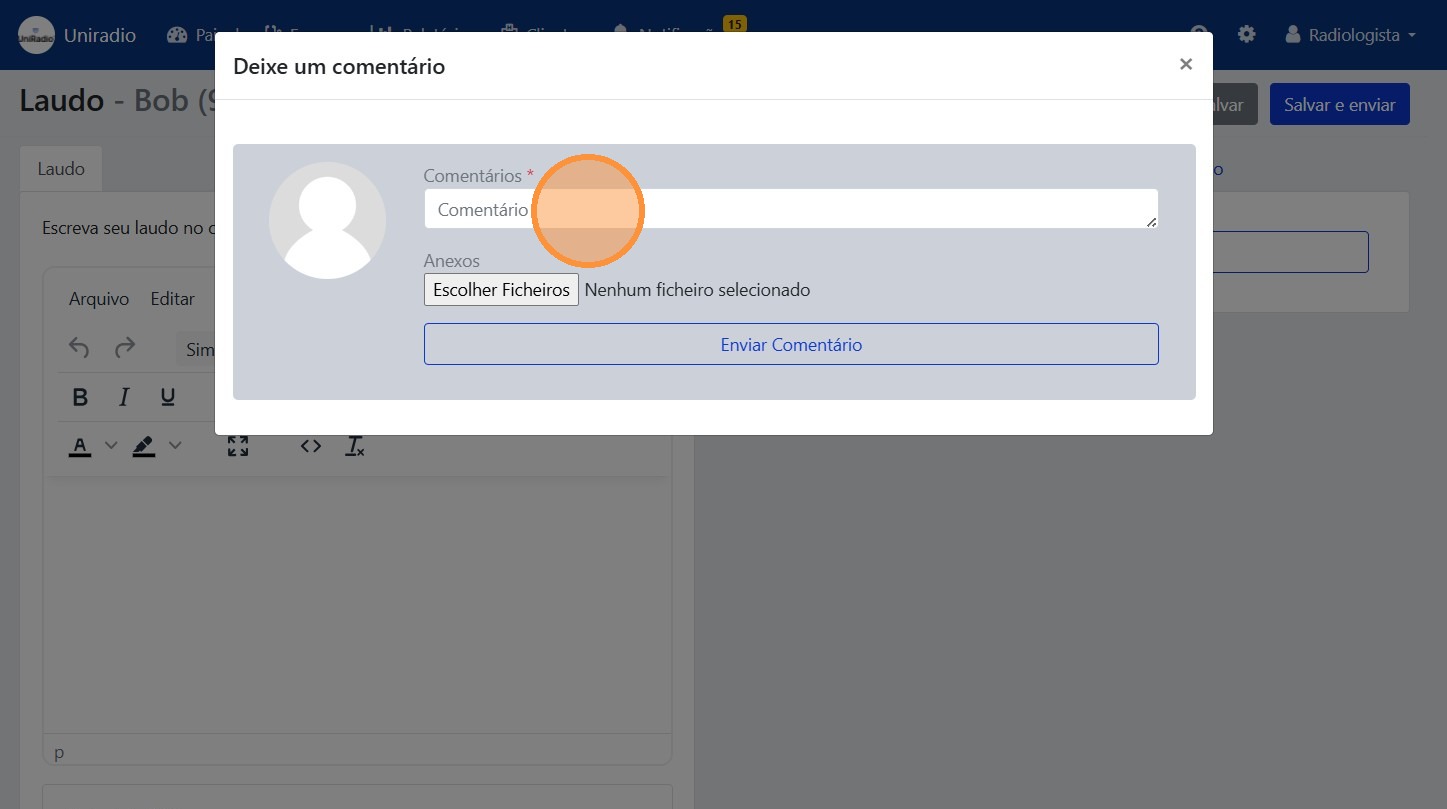Click the fullscreen icon in the editor
The height and width of the screenshot is (809, 1447).
238,446
